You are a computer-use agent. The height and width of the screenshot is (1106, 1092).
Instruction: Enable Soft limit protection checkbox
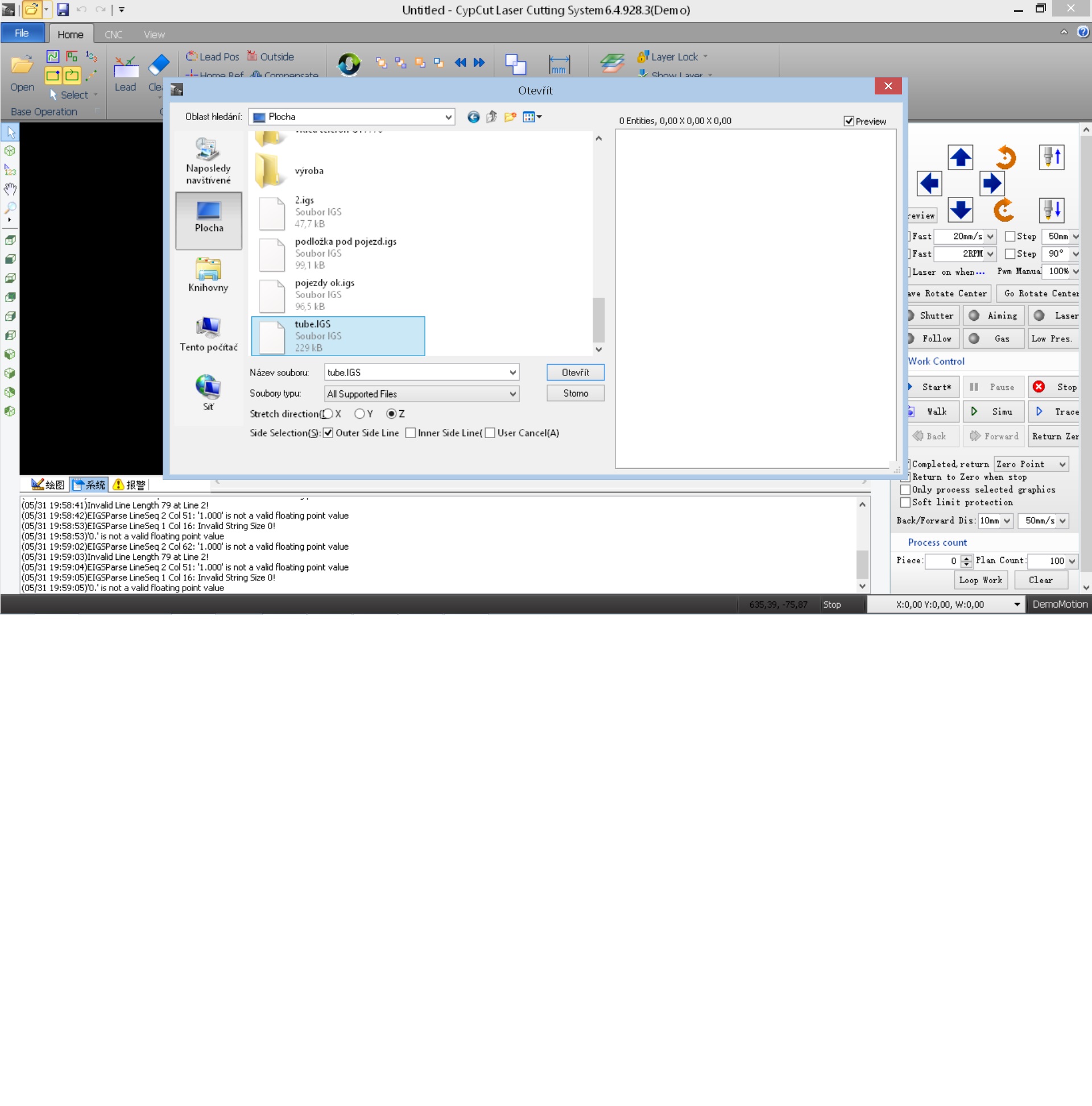(905, 502)
